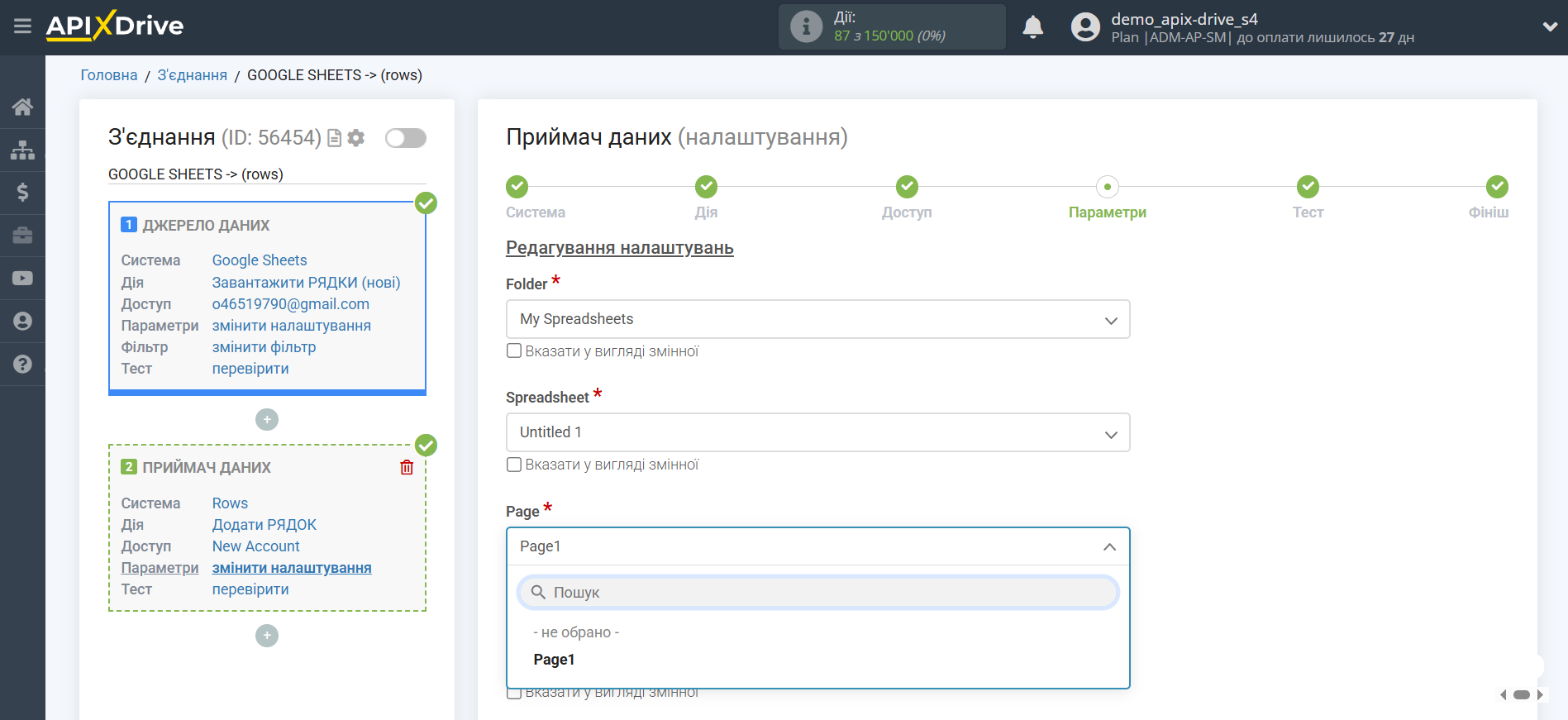Click the Фініш step checkmark
This screenshot has width=1568, height=720.
coord(1497,187)
